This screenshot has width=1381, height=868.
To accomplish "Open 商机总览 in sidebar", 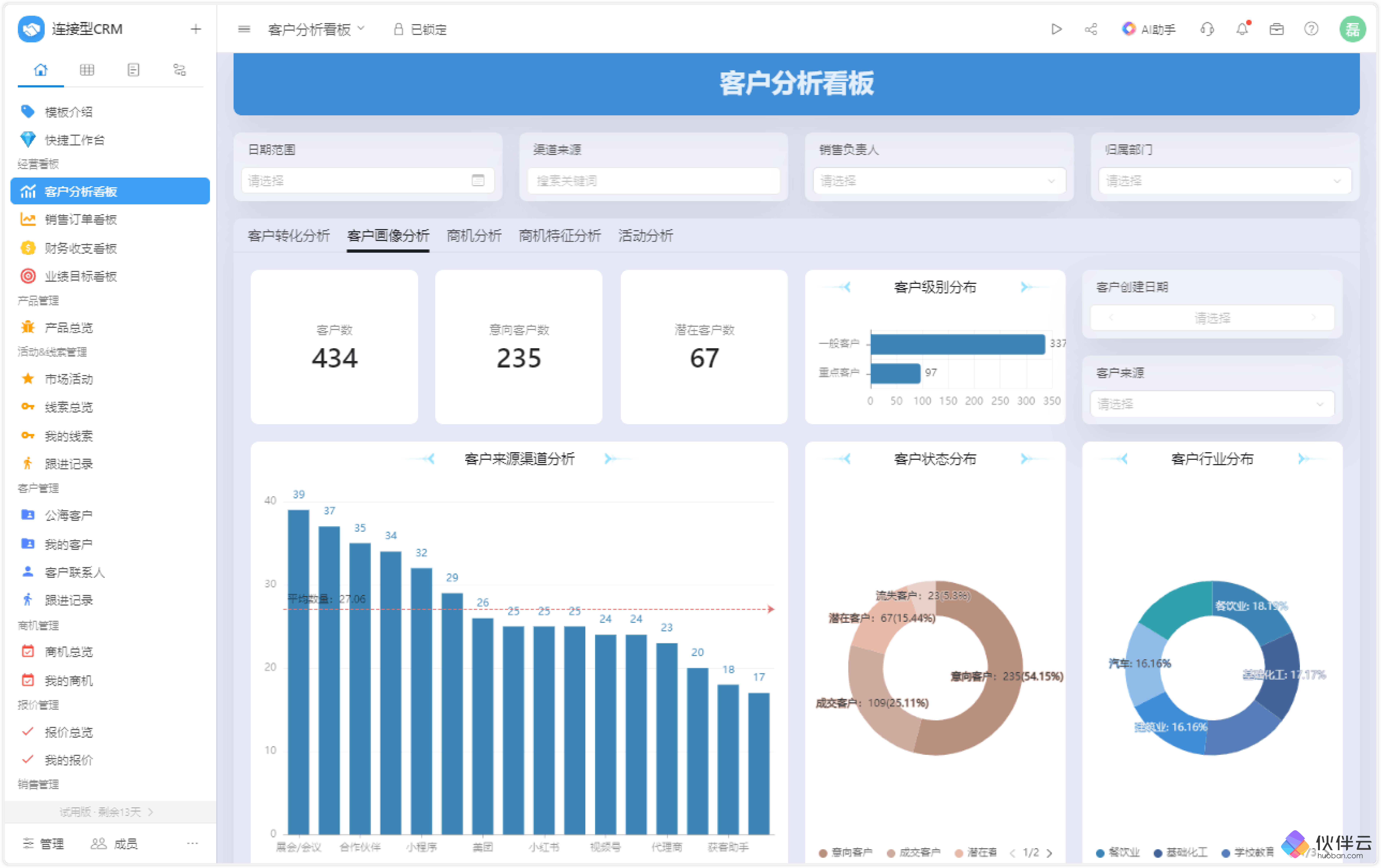I will pyautogui.click(x=110, y=652).
